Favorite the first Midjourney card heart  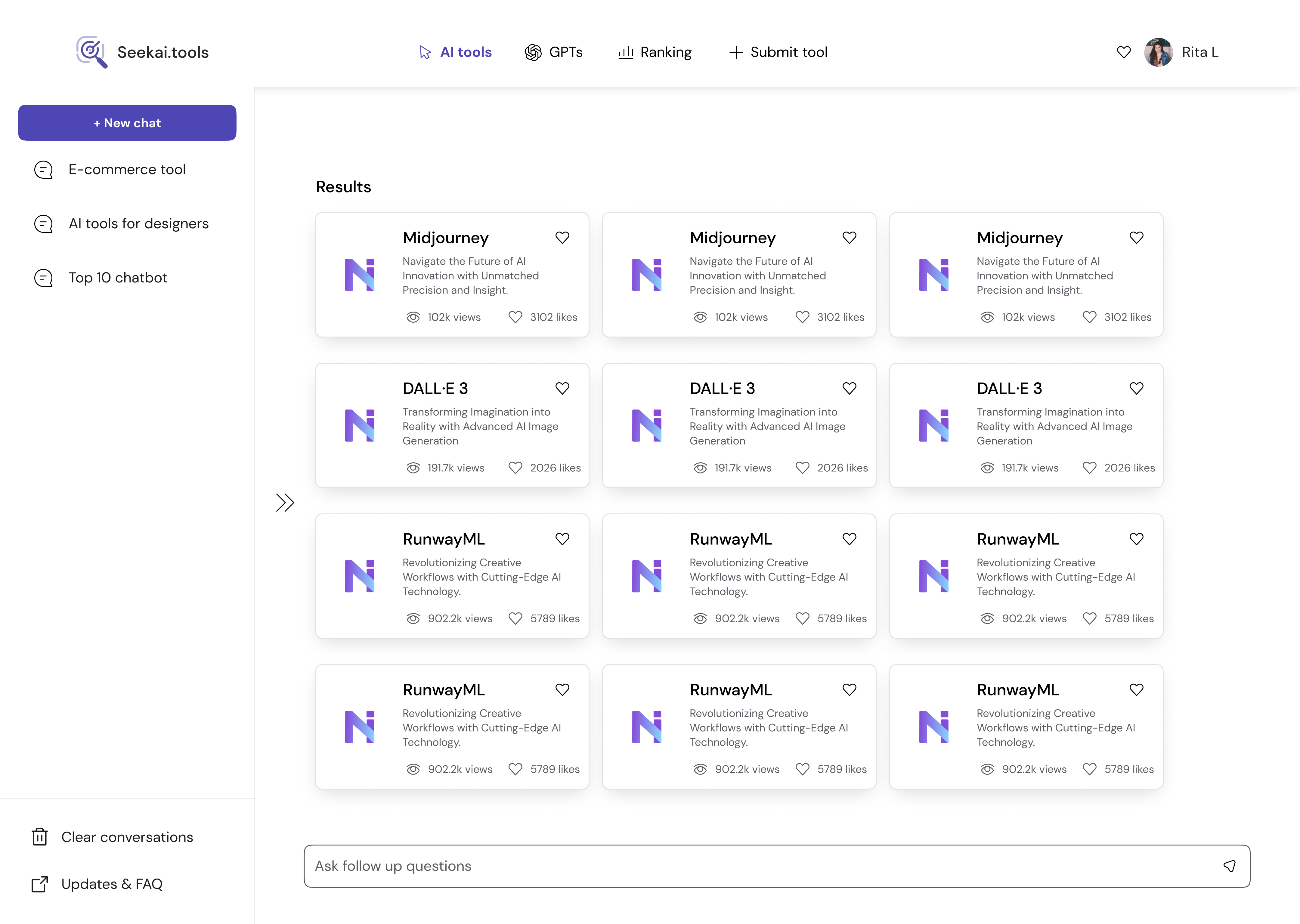click(x=562, y=238)
